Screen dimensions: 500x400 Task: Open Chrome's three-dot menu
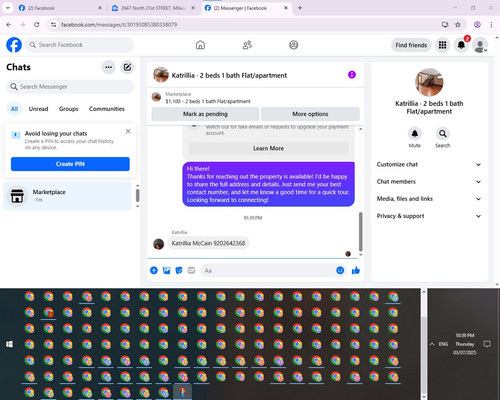491,25
